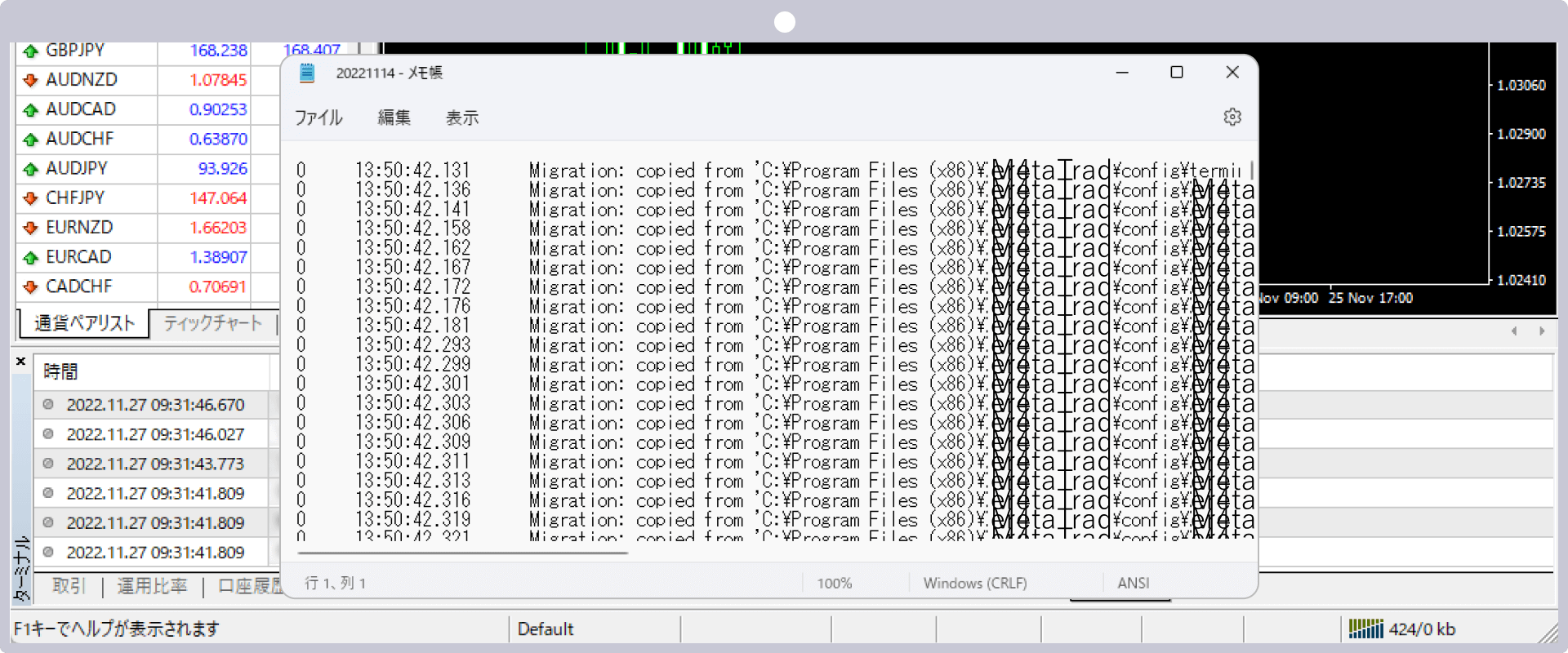Click bid price 0.70691
The width and height of the screenshot is (1568, 653).
point(218,287)
